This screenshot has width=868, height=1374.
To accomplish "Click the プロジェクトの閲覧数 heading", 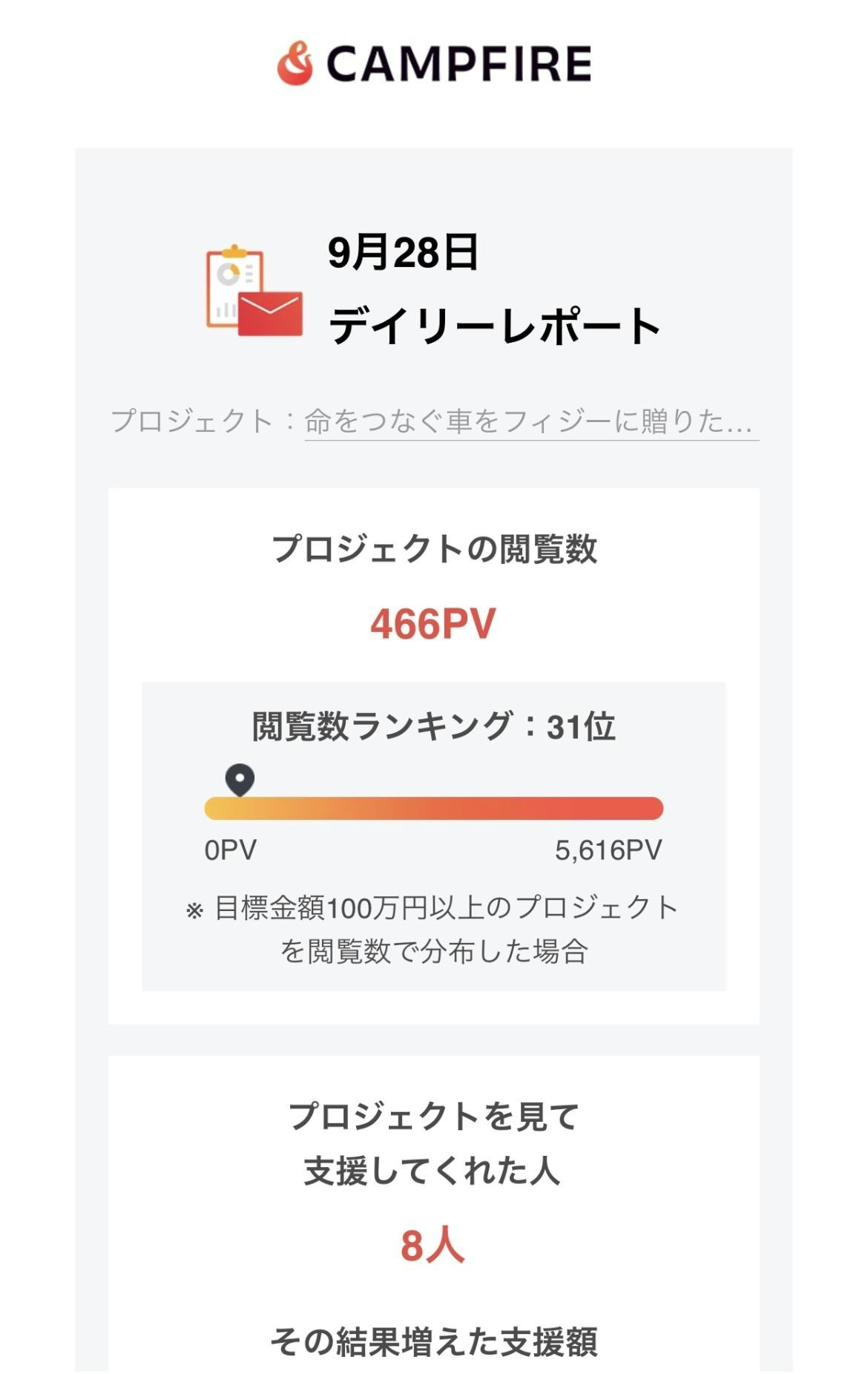I will tap(434, 549).
